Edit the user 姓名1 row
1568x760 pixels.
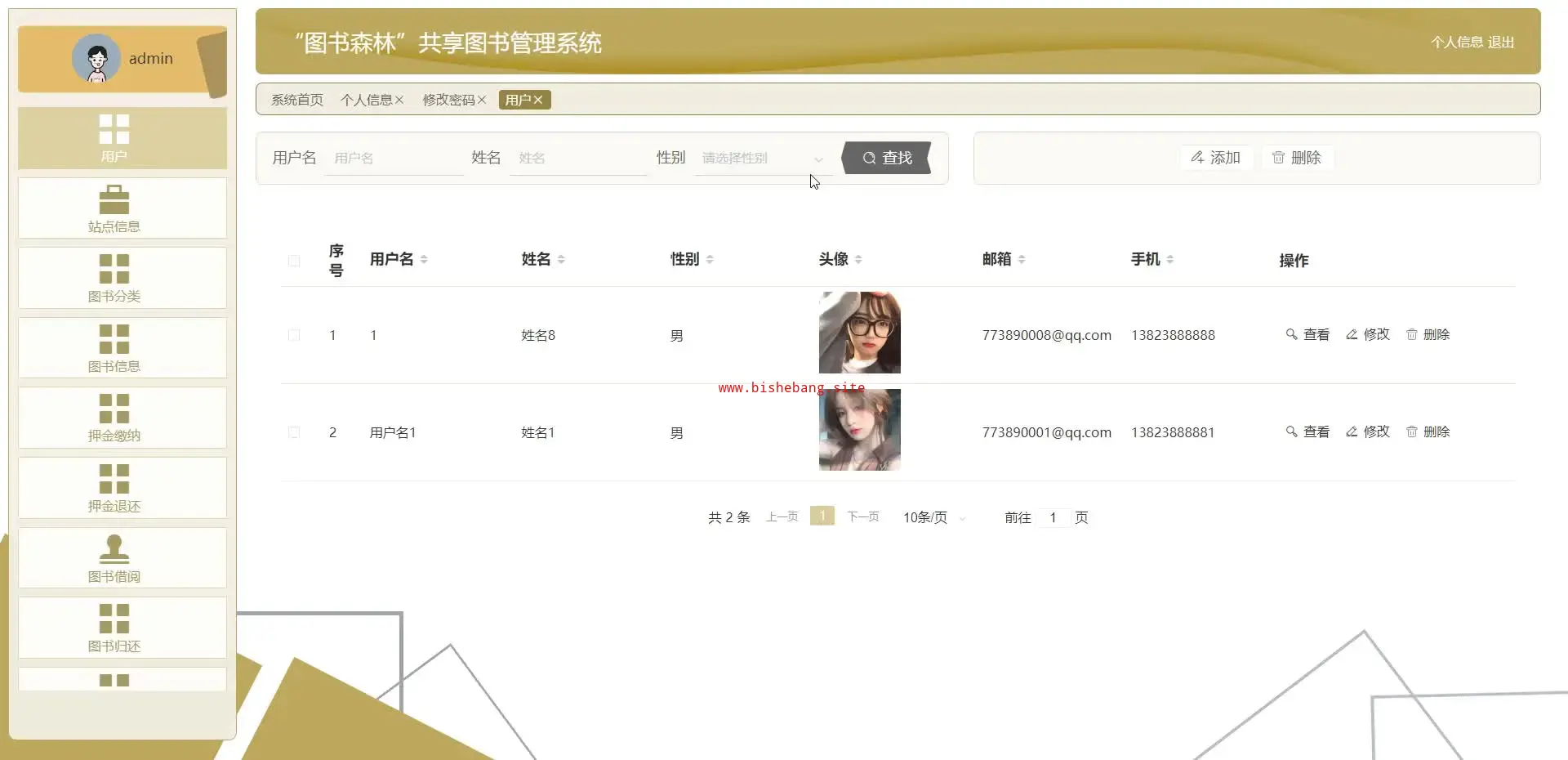pos(1368,431)
